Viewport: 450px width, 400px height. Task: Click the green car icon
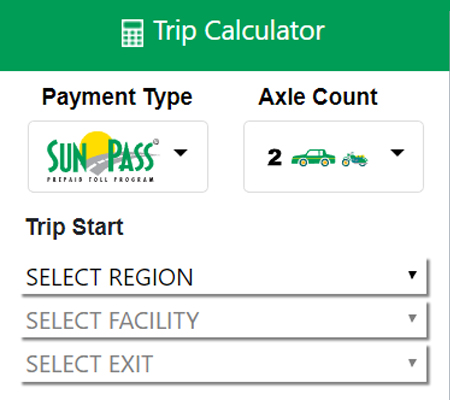pyautogui.click(x=313, y=158)
